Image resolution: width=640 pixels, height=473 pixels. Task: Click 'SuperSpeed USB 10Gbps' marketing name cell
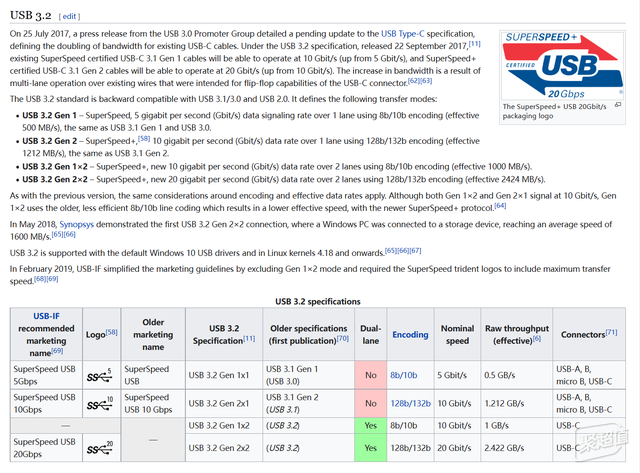pyautogui.click(x=46, y=403)
